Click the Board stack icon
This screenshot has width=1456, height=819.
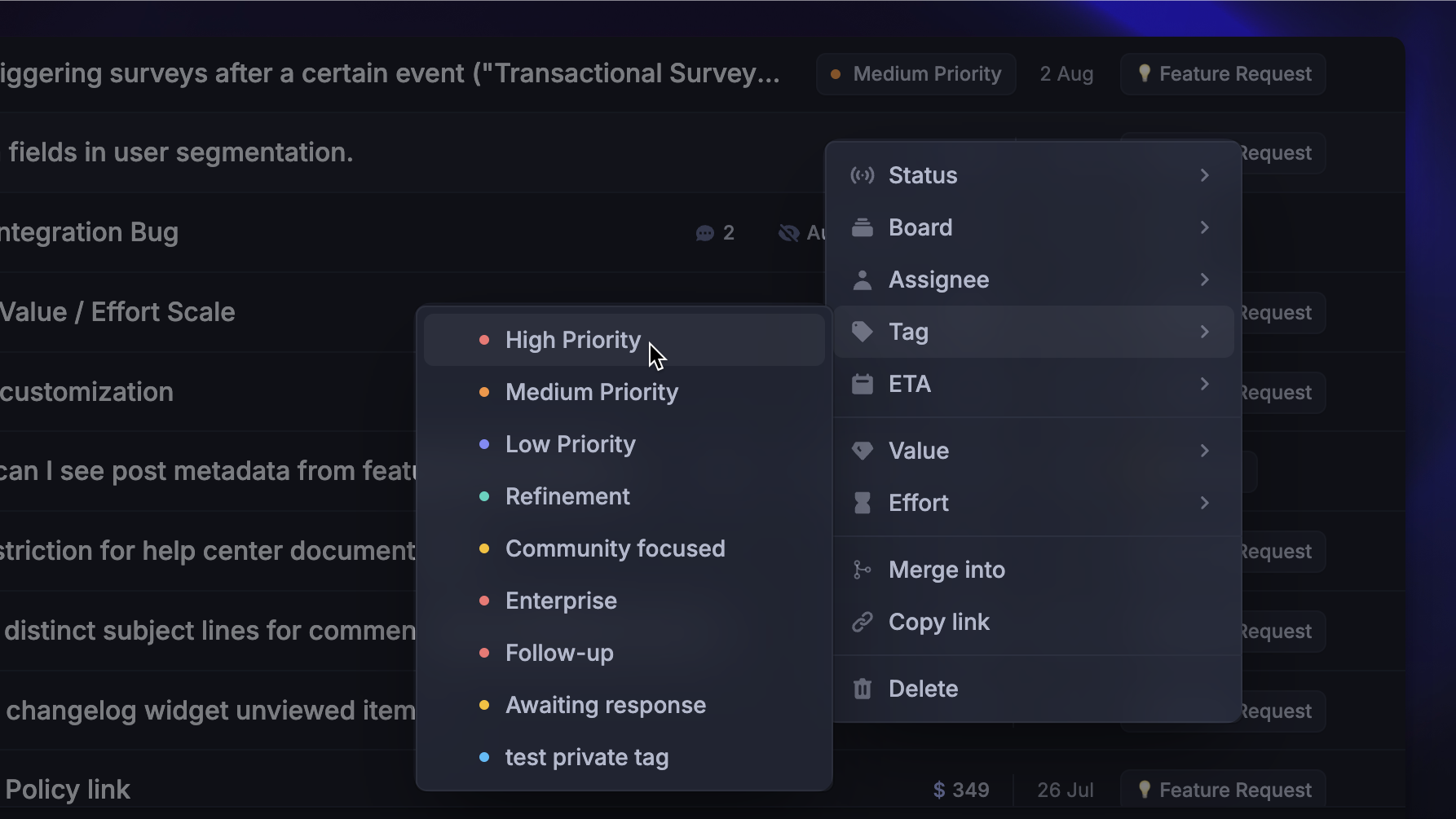click(x=862, y=227)
